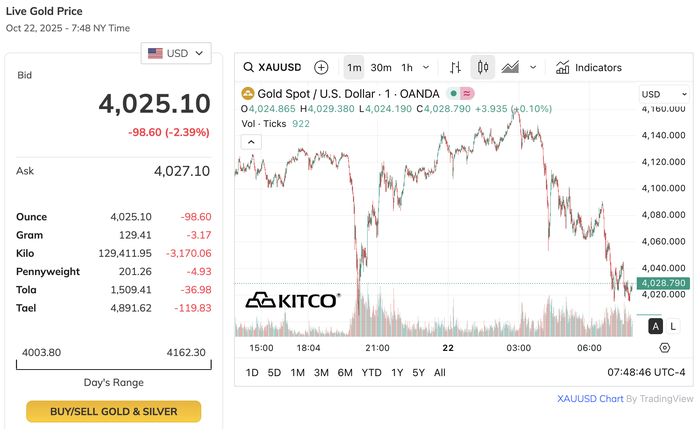
Task: Open the chart price-axis USD dropdown
Action: 664,94
